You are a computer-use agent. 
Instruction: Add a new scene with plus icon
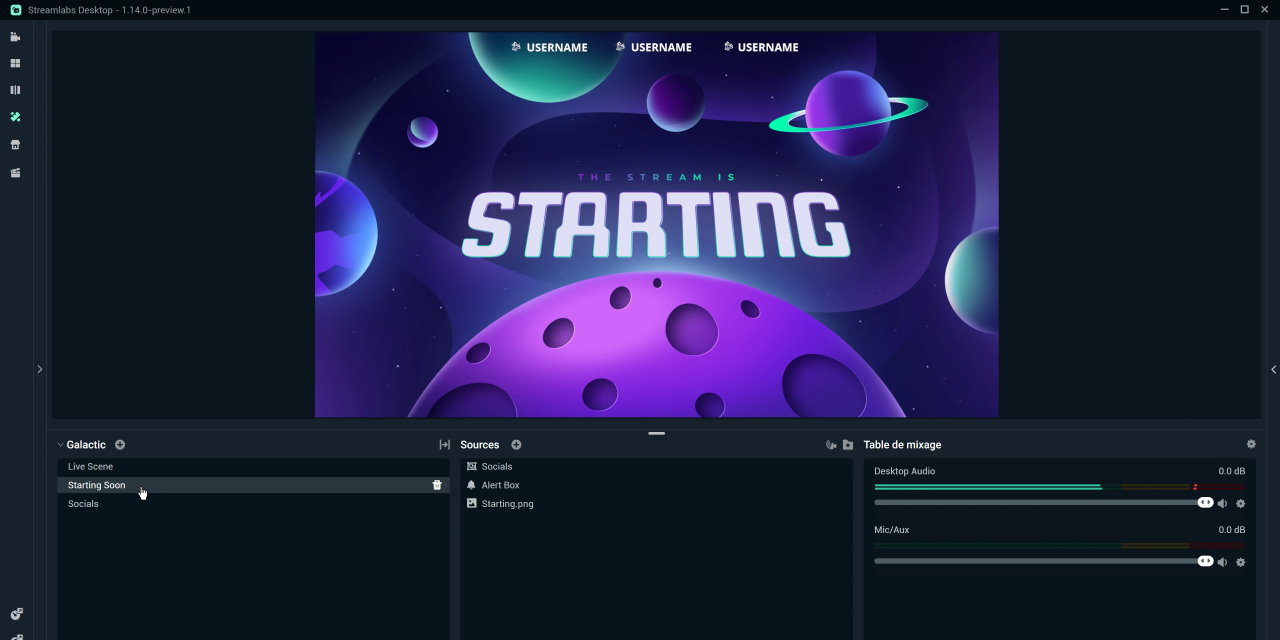[120, 445]
